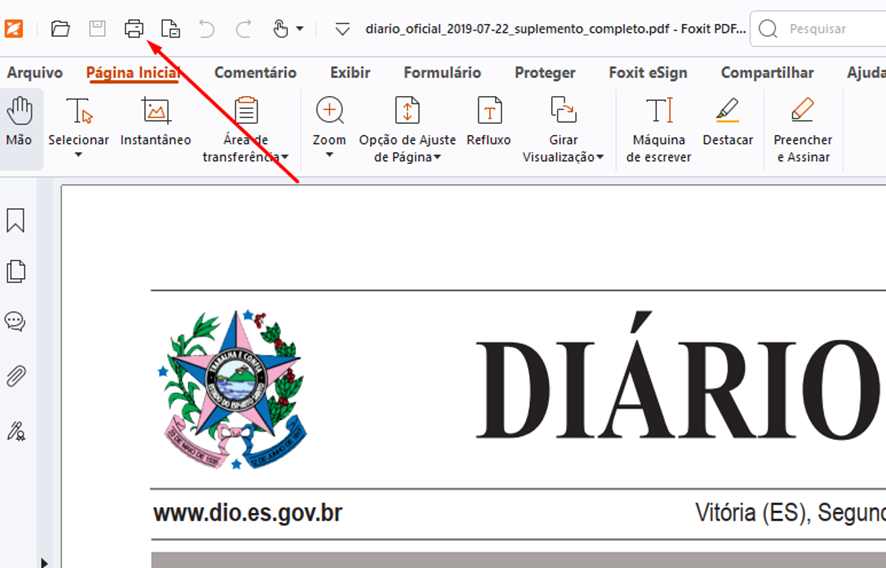
Task: Click the touch mode hand icon
Action: coord(280,28)
